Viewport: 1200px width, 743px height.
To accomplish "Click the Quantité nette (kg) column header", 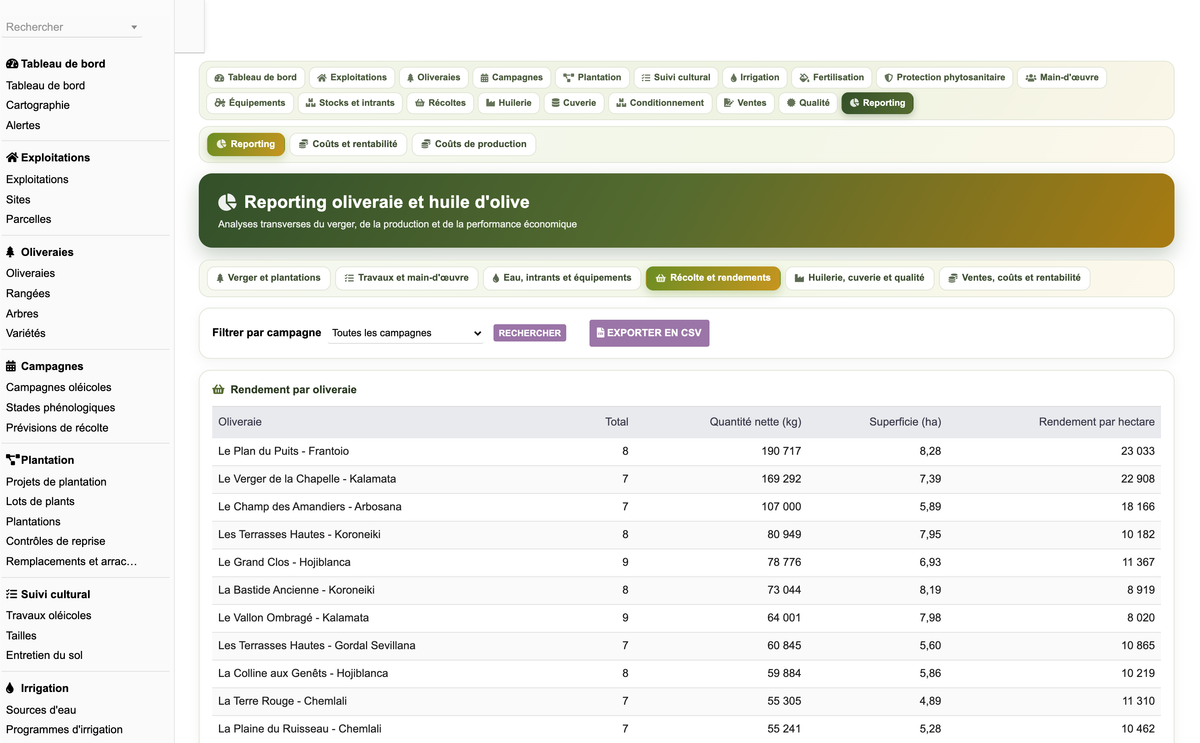I will [x=755, y=422].
